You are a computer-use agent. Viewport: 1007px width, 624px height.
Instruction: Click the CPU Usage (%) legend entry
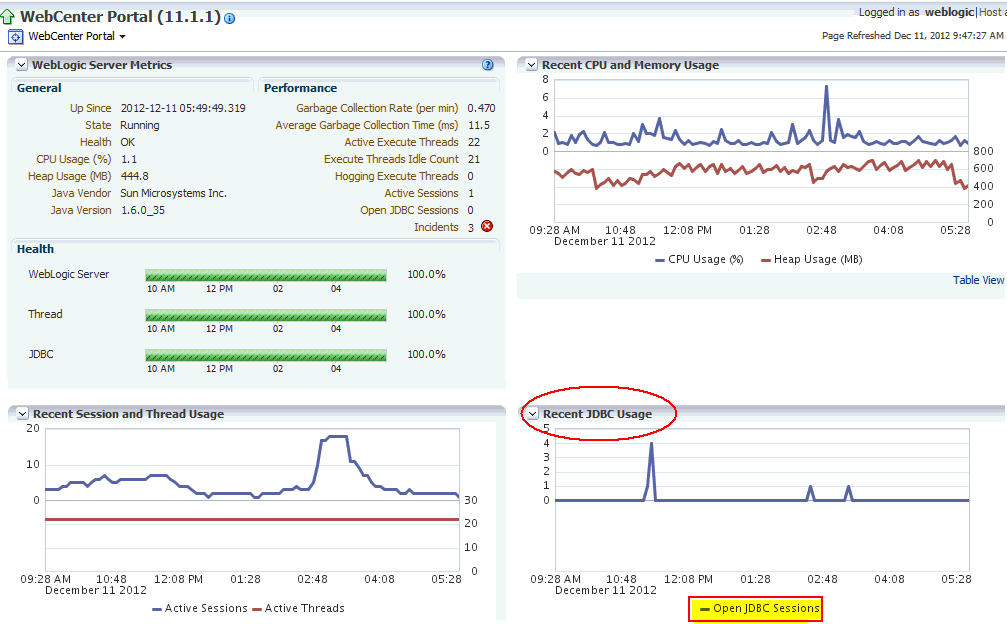(x=699, y=259)
